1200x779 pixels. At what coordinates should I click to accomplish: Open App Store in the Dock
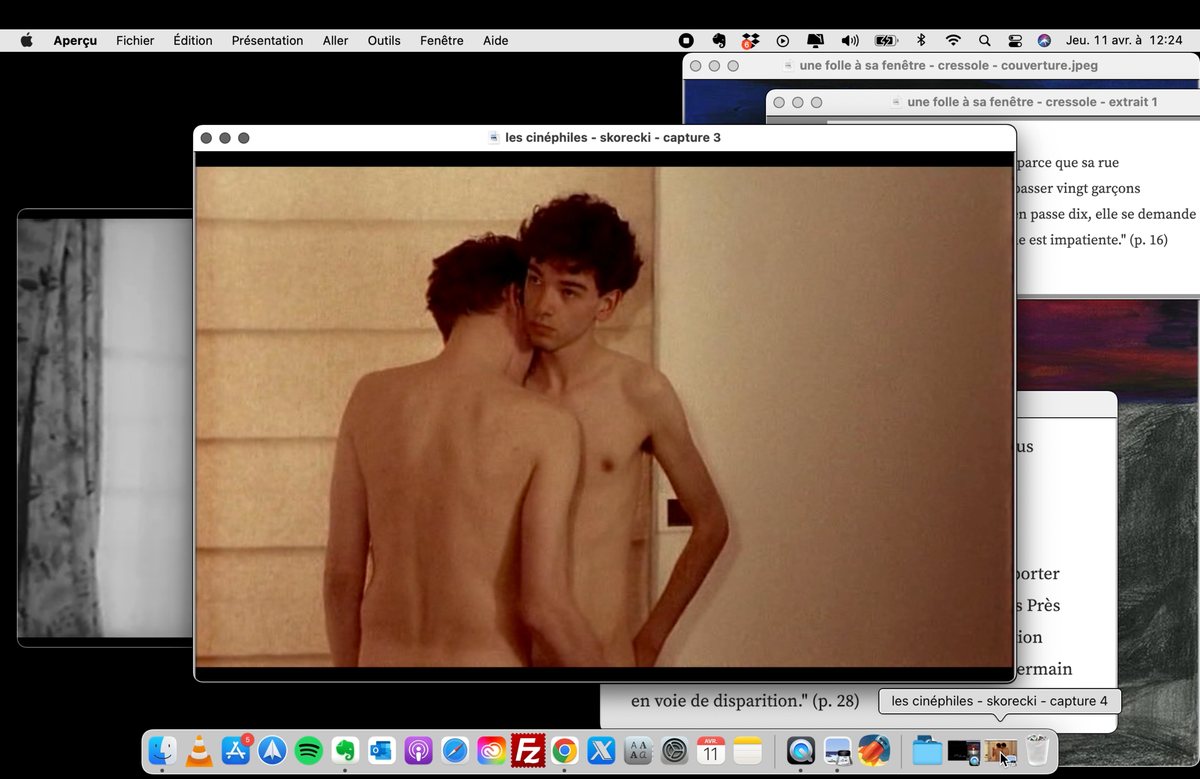[236, 750]
